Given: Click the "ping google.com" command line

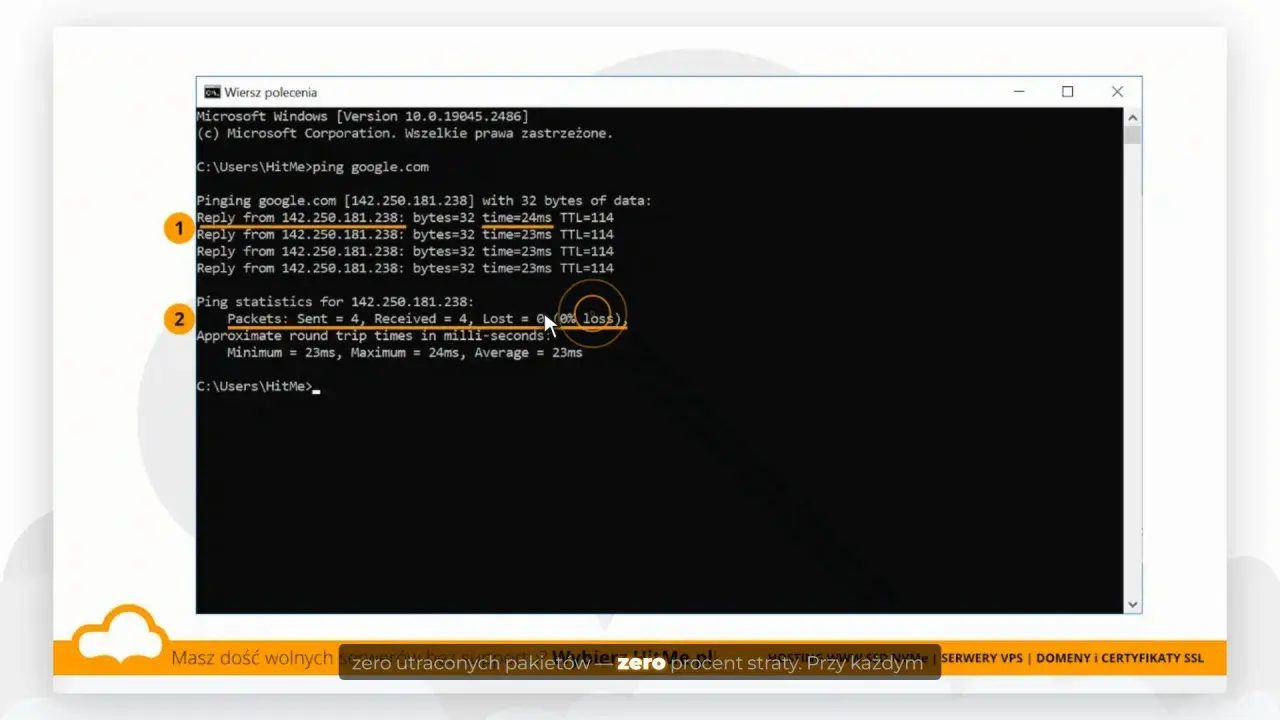Looking at the screenshot, I should (313, 167).
